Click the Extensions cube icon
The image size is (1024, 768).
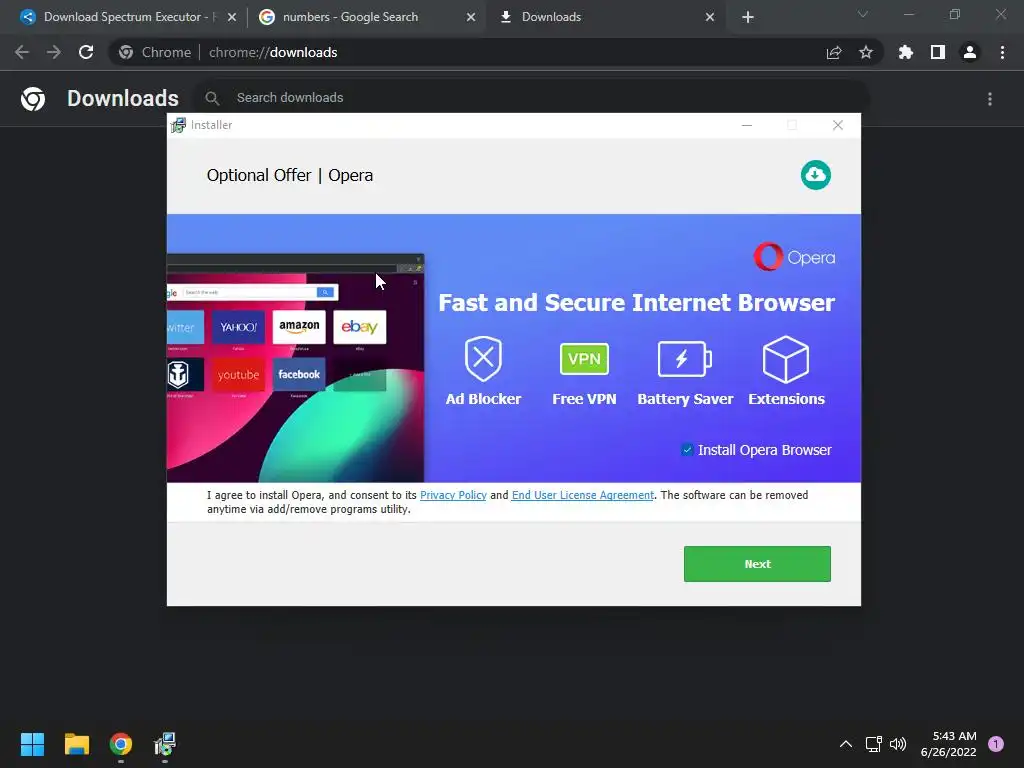click(786, 359)
